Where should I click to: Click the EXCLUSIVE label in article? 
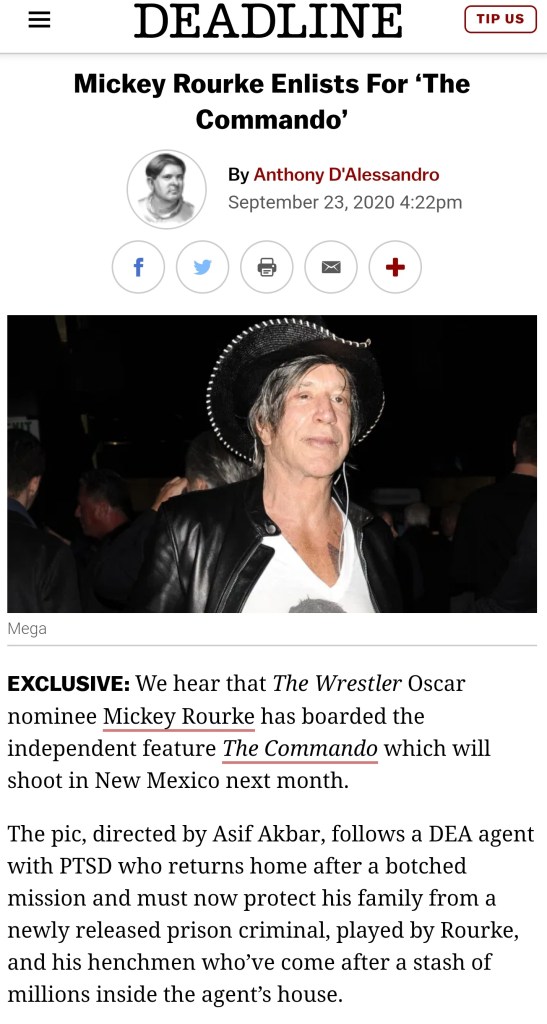tap(69, 684)
